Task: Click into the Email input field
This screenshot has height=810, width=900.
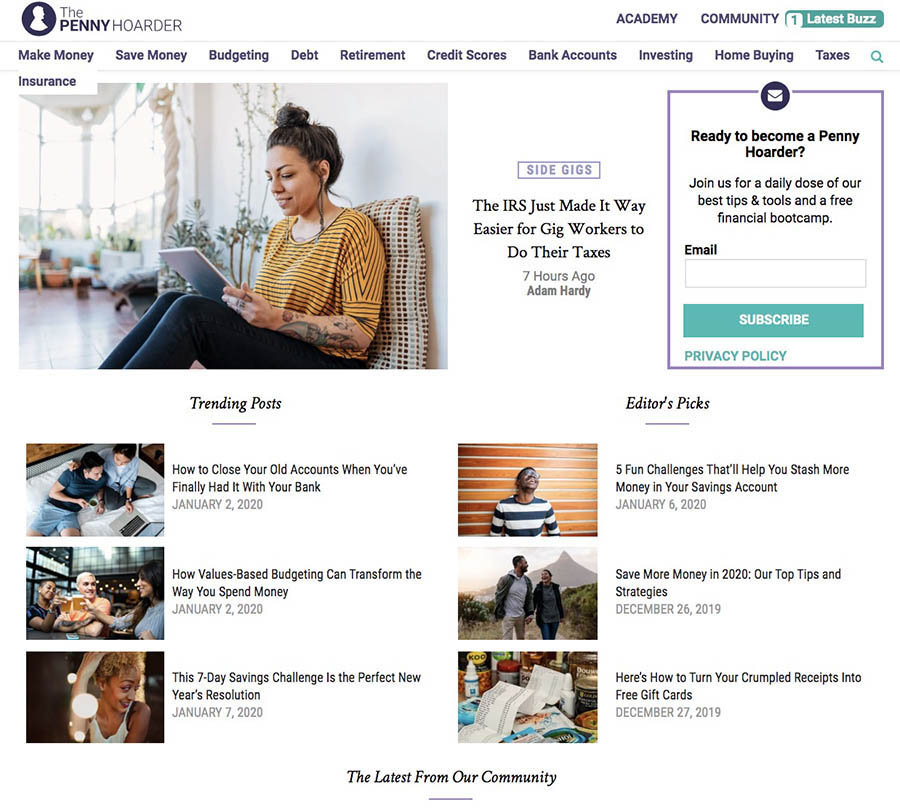Action: click(x=775, y=273)
